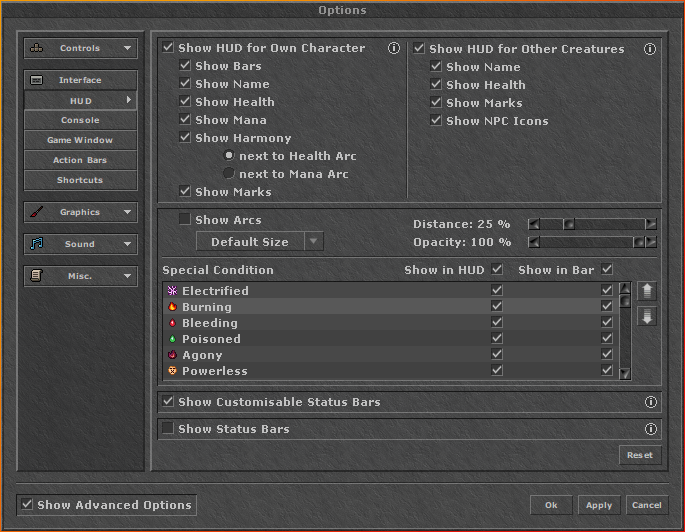Toggle Show Mana checkbox

click(185, 120)
